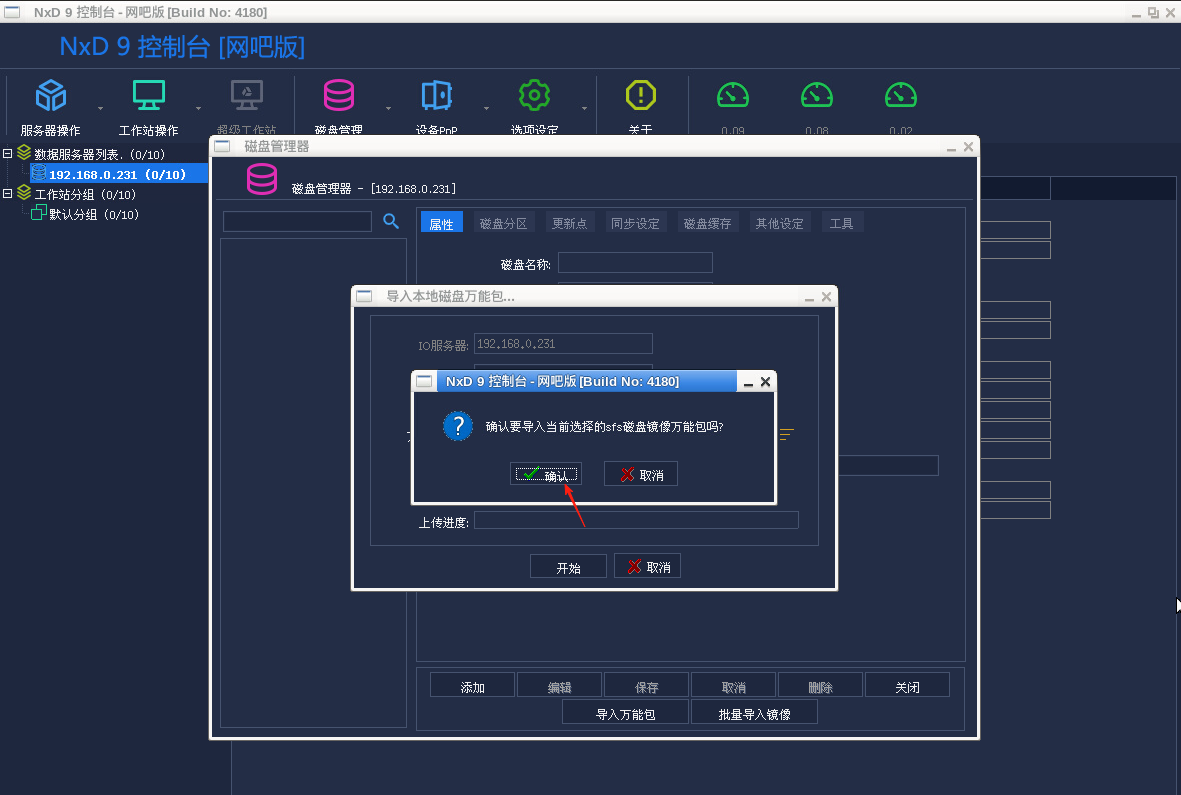The width and height of the screenshot is (1181, 795).
Task: Click the 磁盘管理 pink disk icon
Action: [339, 95]
